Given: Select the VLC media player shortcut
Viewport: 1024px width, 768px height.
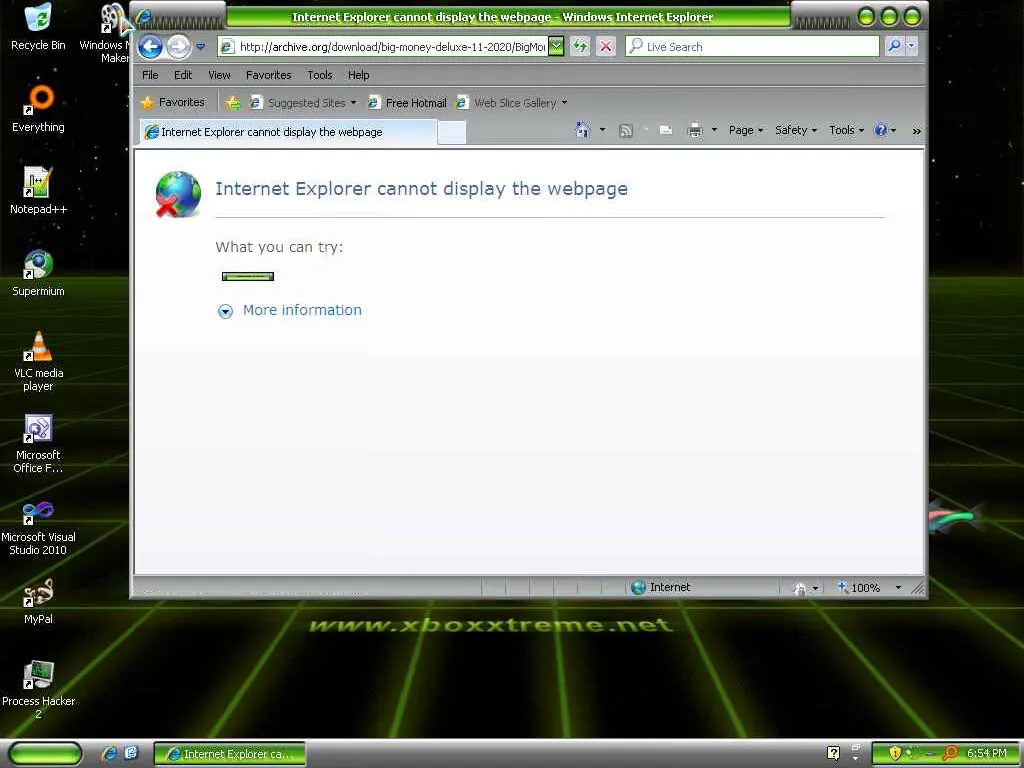Looking at the screenshot, I should [x=38, y=361].
